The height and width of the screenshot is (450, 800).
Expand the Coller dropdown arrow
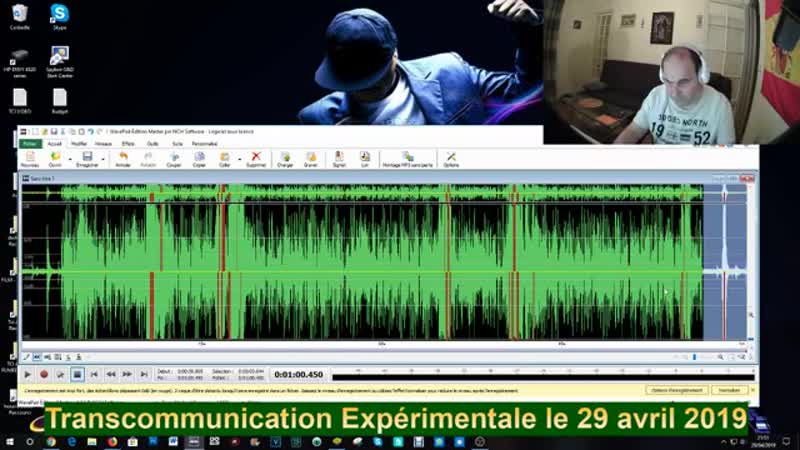[x=238, y=156]
